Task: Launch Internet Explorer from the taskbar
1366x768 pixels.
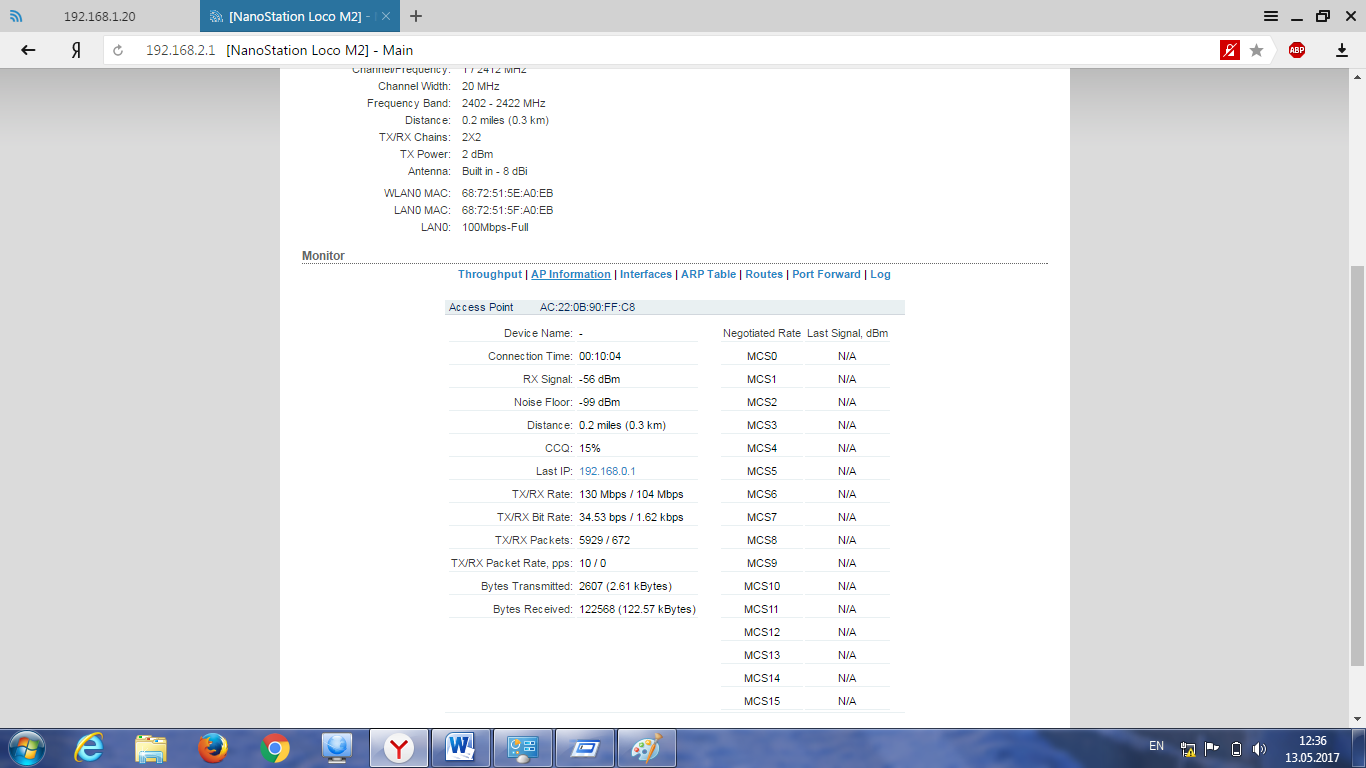Action: (89, 748)
